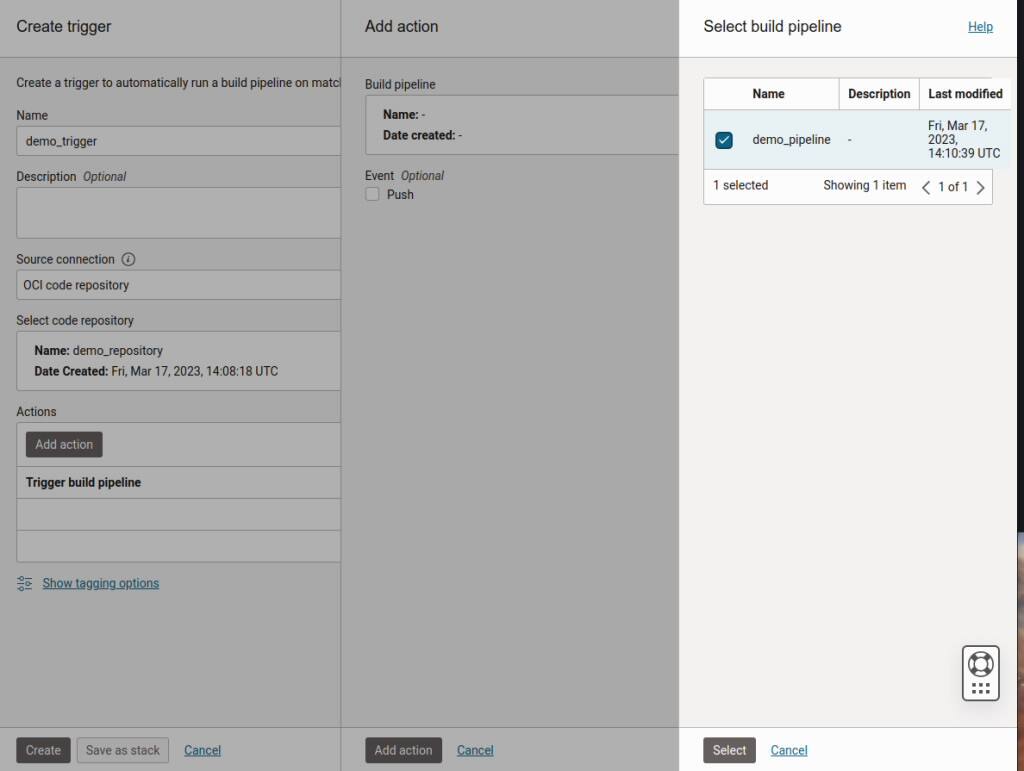Edit the trigger Name field showing demo_trigger
The image size is (1024, 771).
click(178, 141)
